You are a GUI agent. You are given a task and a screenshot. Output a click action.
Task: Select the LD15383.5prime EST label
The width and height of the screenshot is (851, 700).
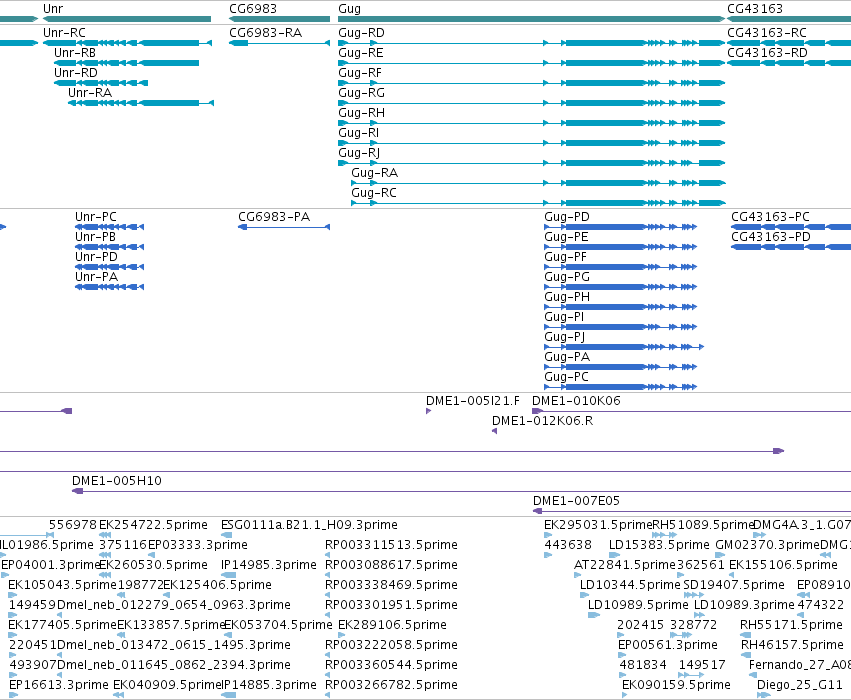659,545
